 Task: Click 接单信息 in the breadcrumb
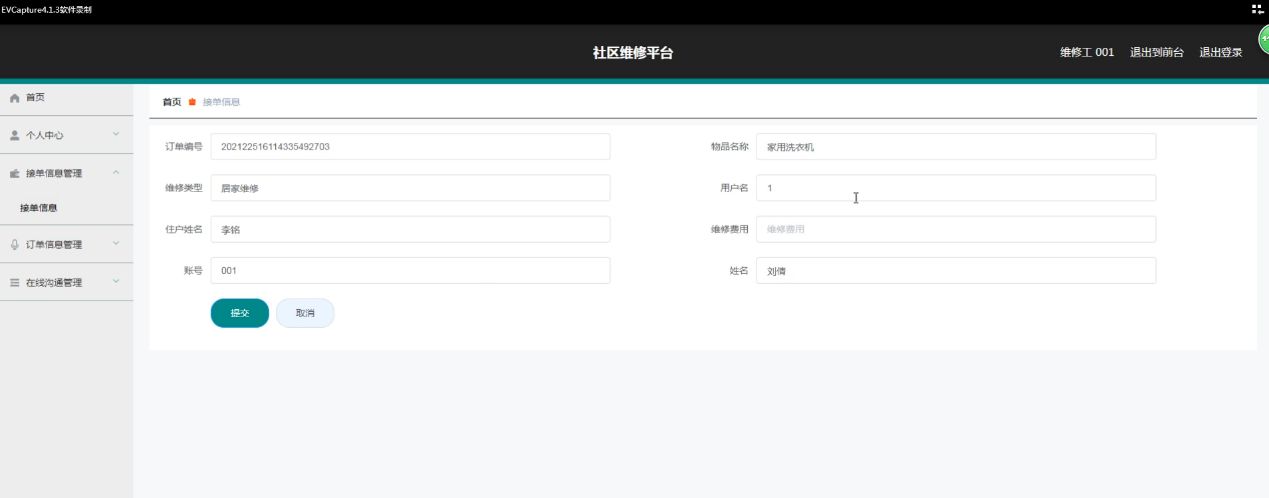[221, 102]
